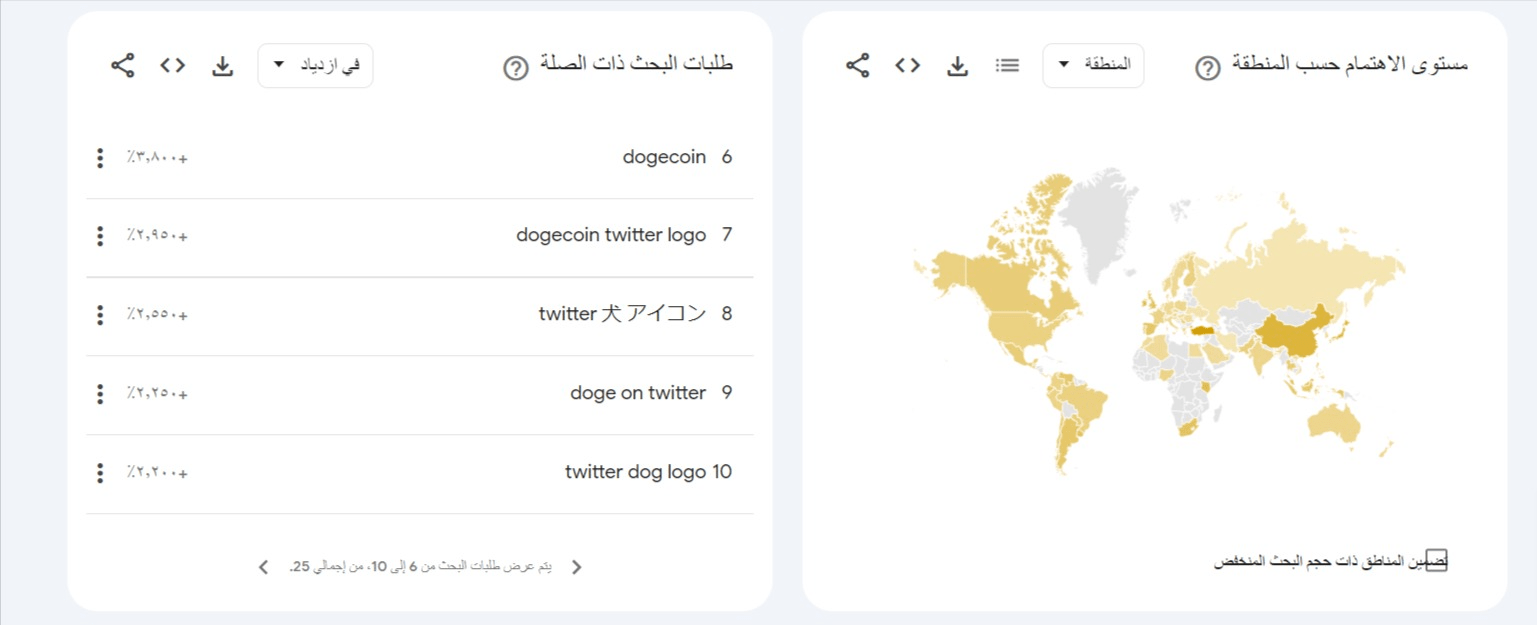Share the interest by region card
Viewport: 1537px width, 625px height.
(x=857, y=66)
